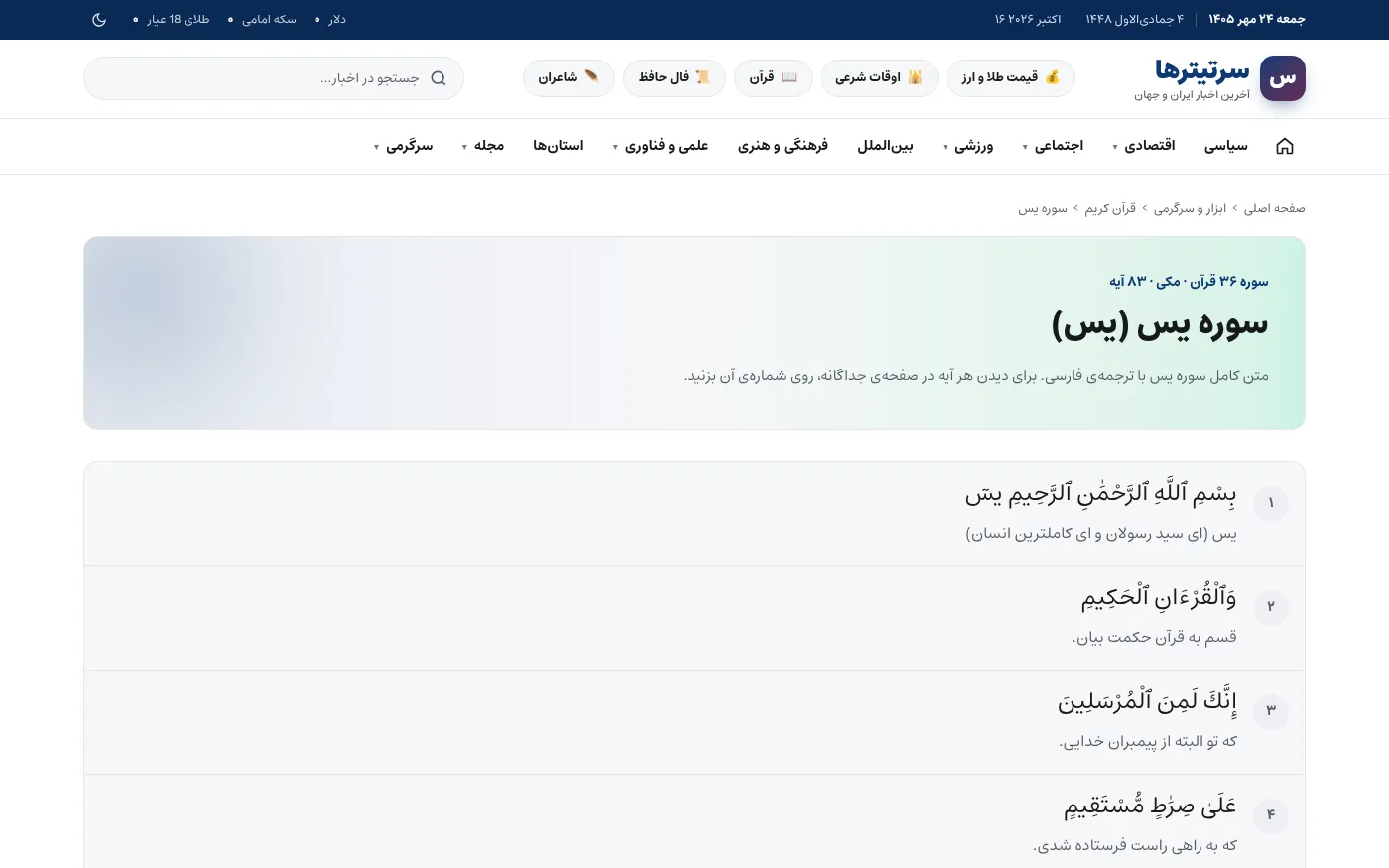Expand the اجتماعی dropdown menu
1389x868 pixels.
tap(1053, 146)
